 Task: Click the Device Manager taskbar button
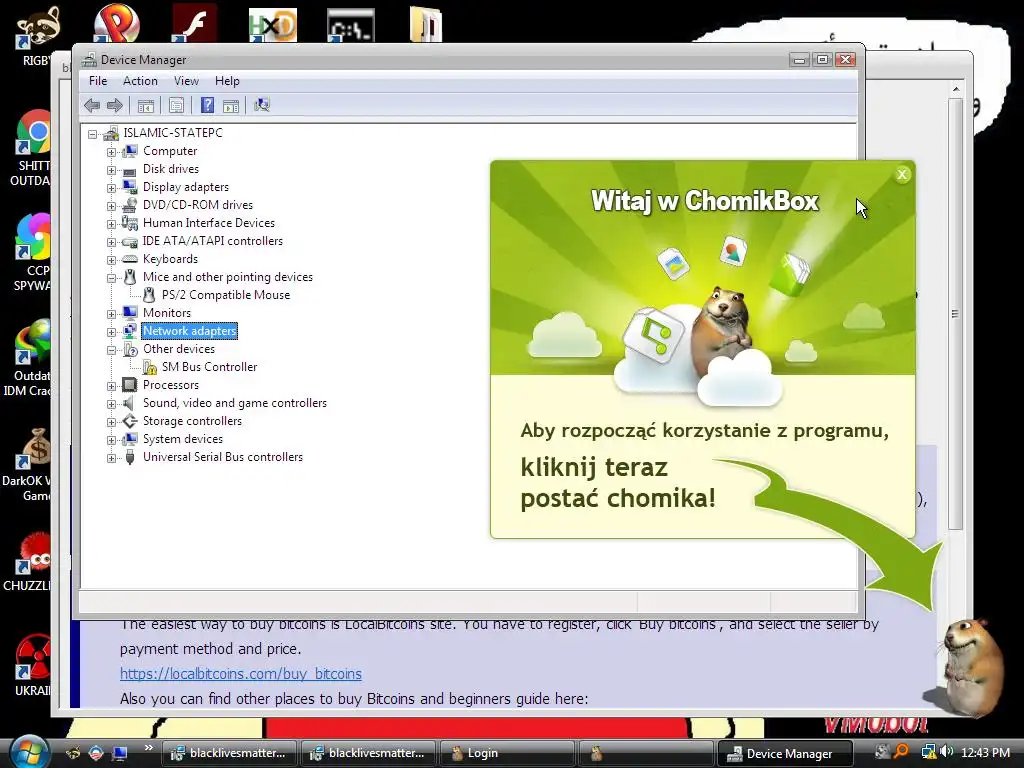click(784, 754)
